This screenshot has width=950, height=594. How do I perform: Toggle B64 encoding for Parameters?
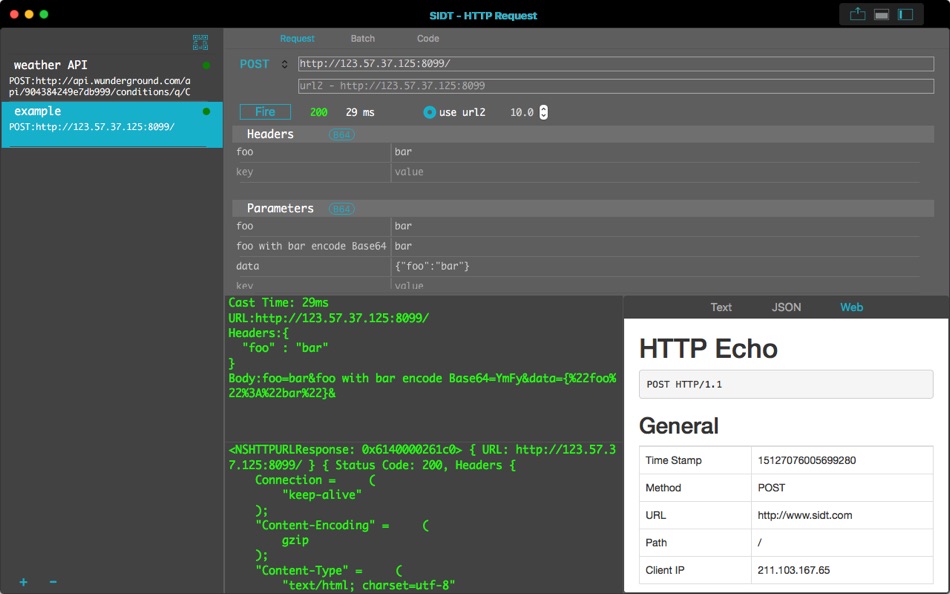(342, 209)
